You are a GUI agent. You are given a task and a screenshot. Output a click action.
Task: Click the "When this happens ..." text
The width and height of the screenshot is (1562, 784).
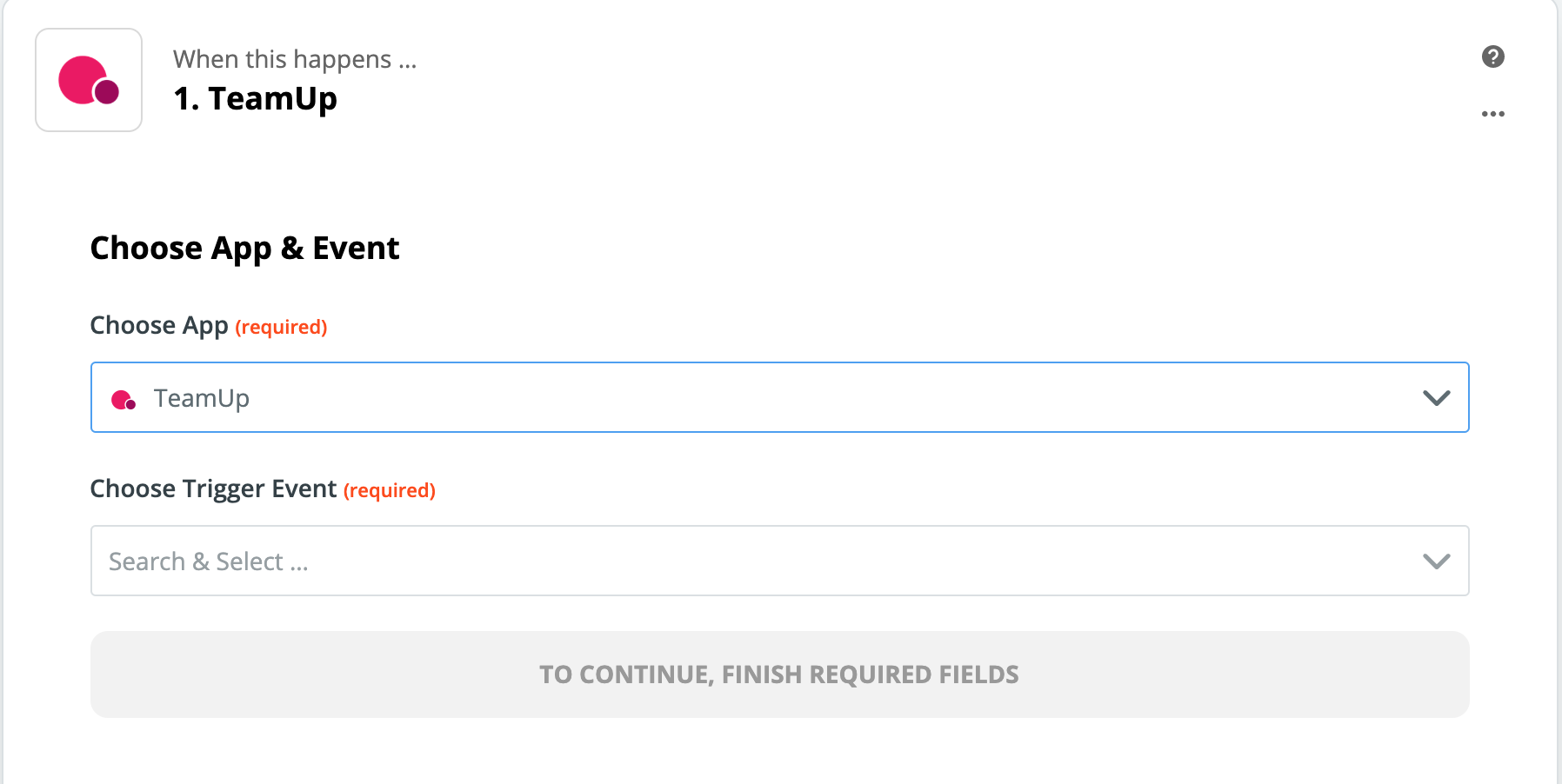click(295, 59)
